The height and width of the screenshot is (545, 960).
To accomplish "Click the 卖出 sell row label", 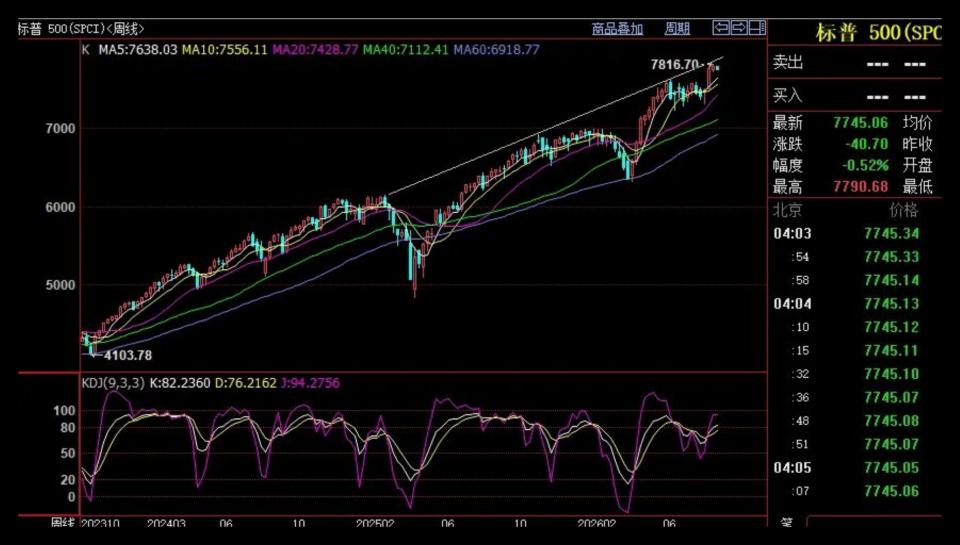I will point(787,62).
